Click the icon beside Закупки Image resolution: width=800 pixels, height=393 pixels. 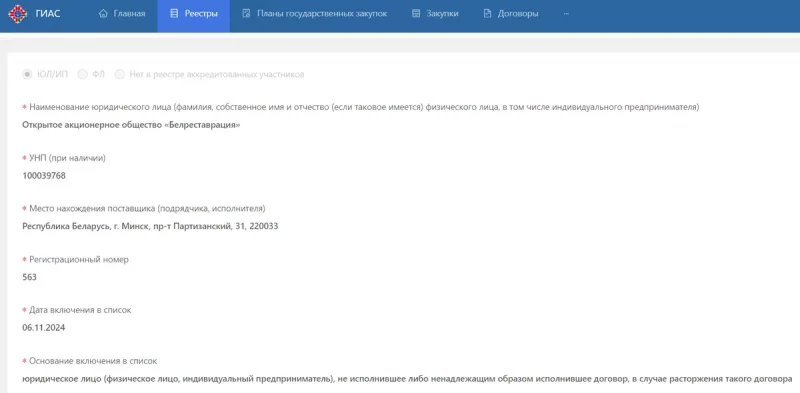(416, 14)
